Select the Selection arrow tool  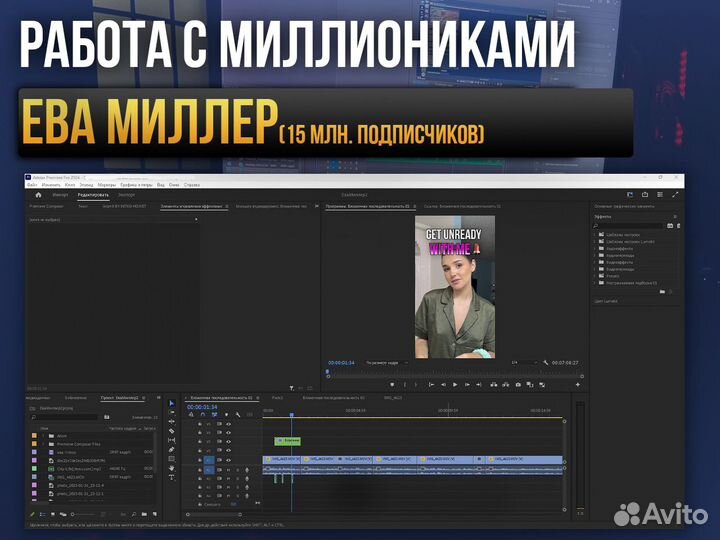[x=172, y=403]
